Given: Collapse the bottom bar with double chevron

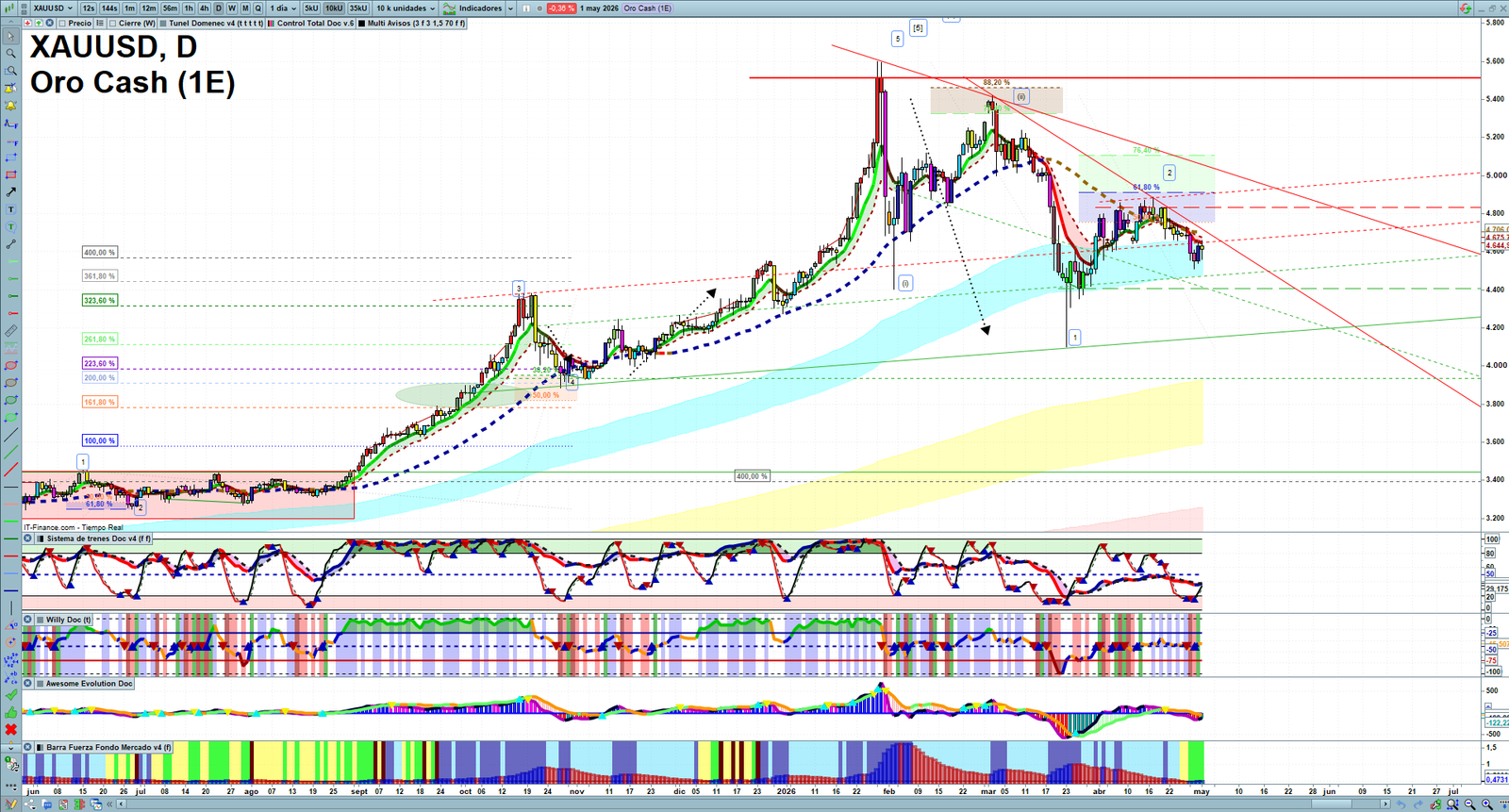Looking at the screenshot, I should click(109, 804).
